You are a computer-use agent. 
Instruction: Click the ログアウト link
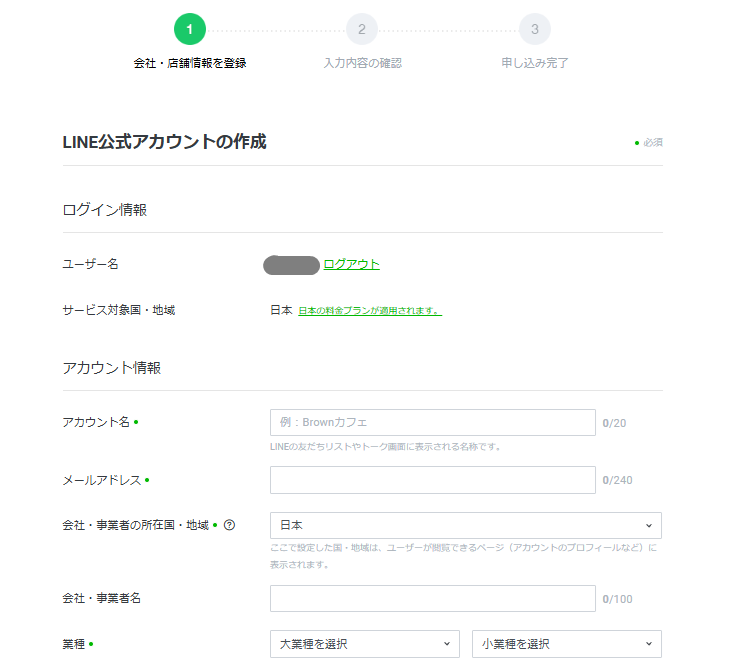352,264
